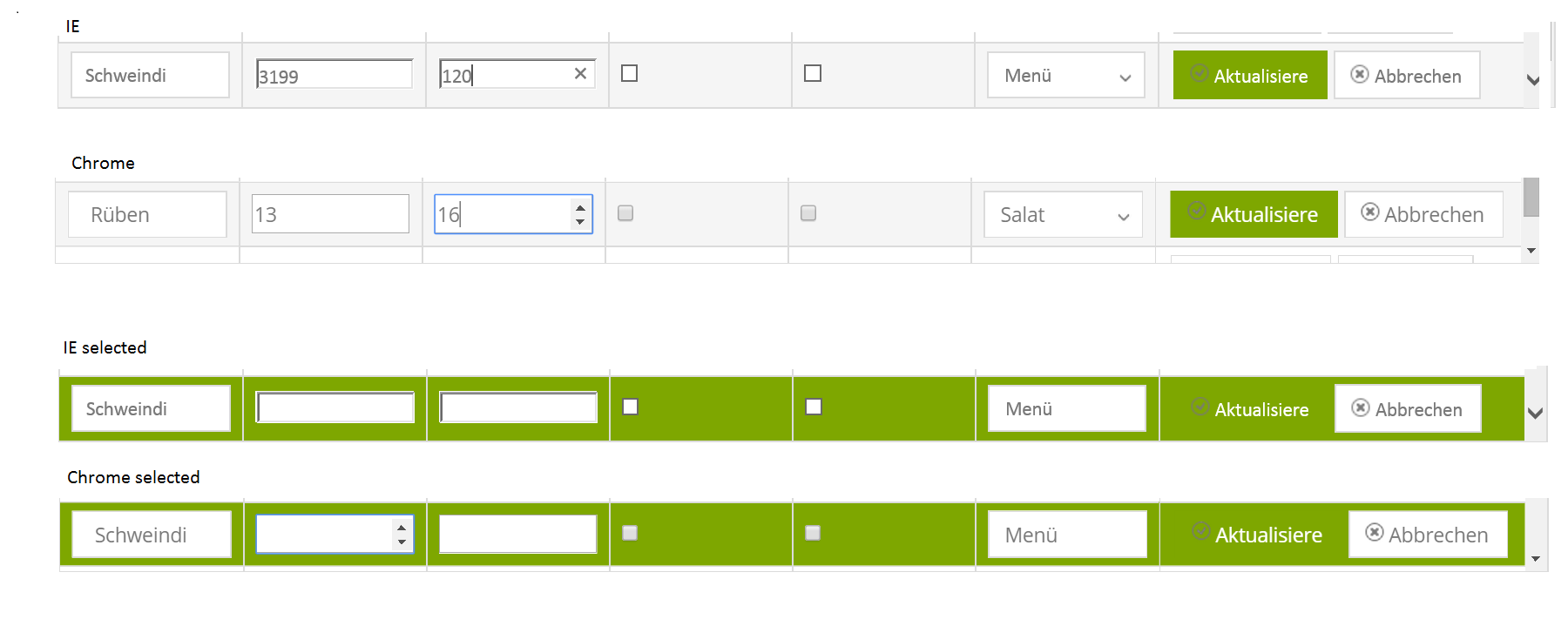This screenshot has height=626, width=1568.
Task: Click the gray scrollbar thumb beside the Chrome row
Action: (1531, 198)
